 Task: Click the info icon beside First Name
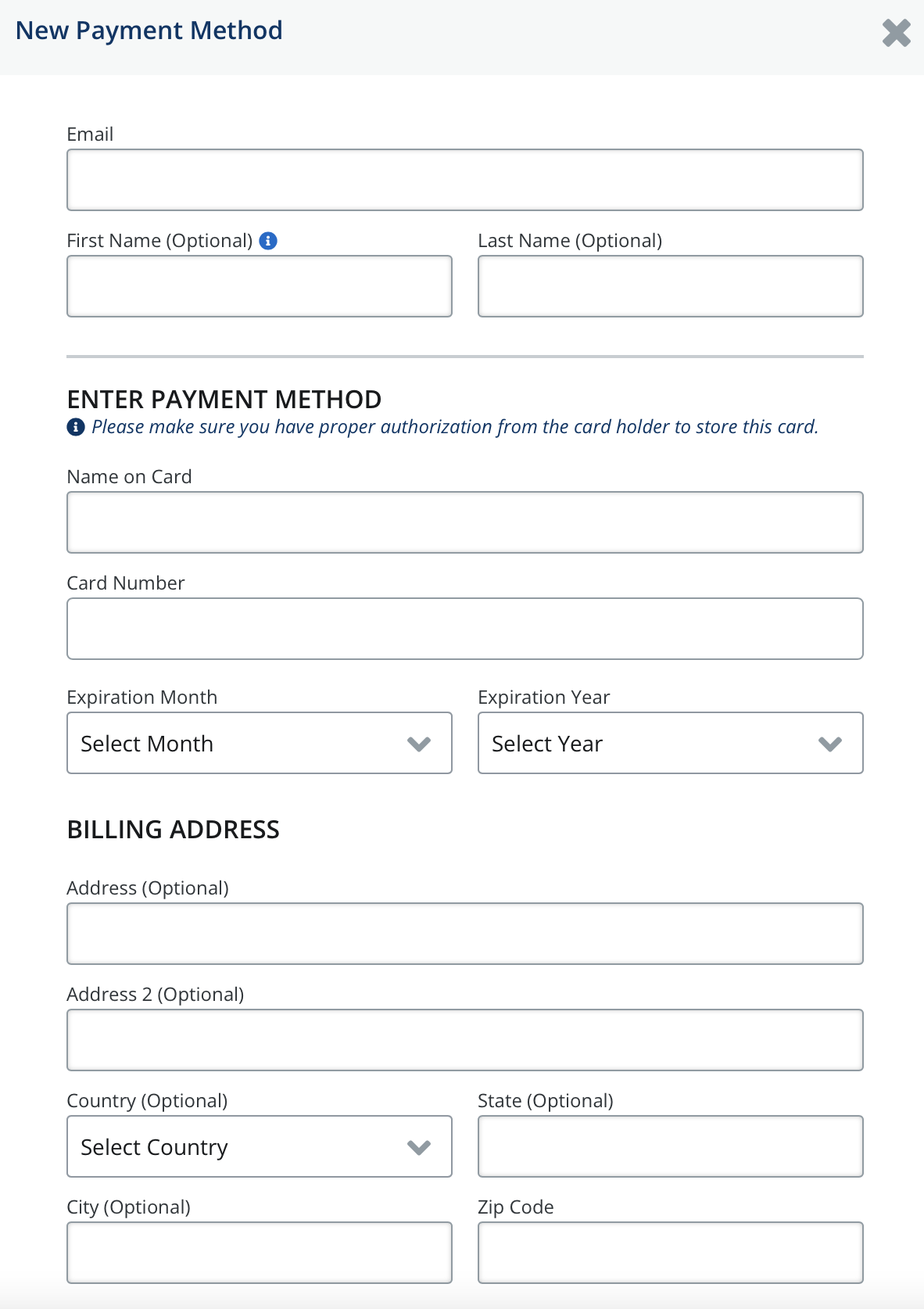pyautogui.click(x=270, y=241)
